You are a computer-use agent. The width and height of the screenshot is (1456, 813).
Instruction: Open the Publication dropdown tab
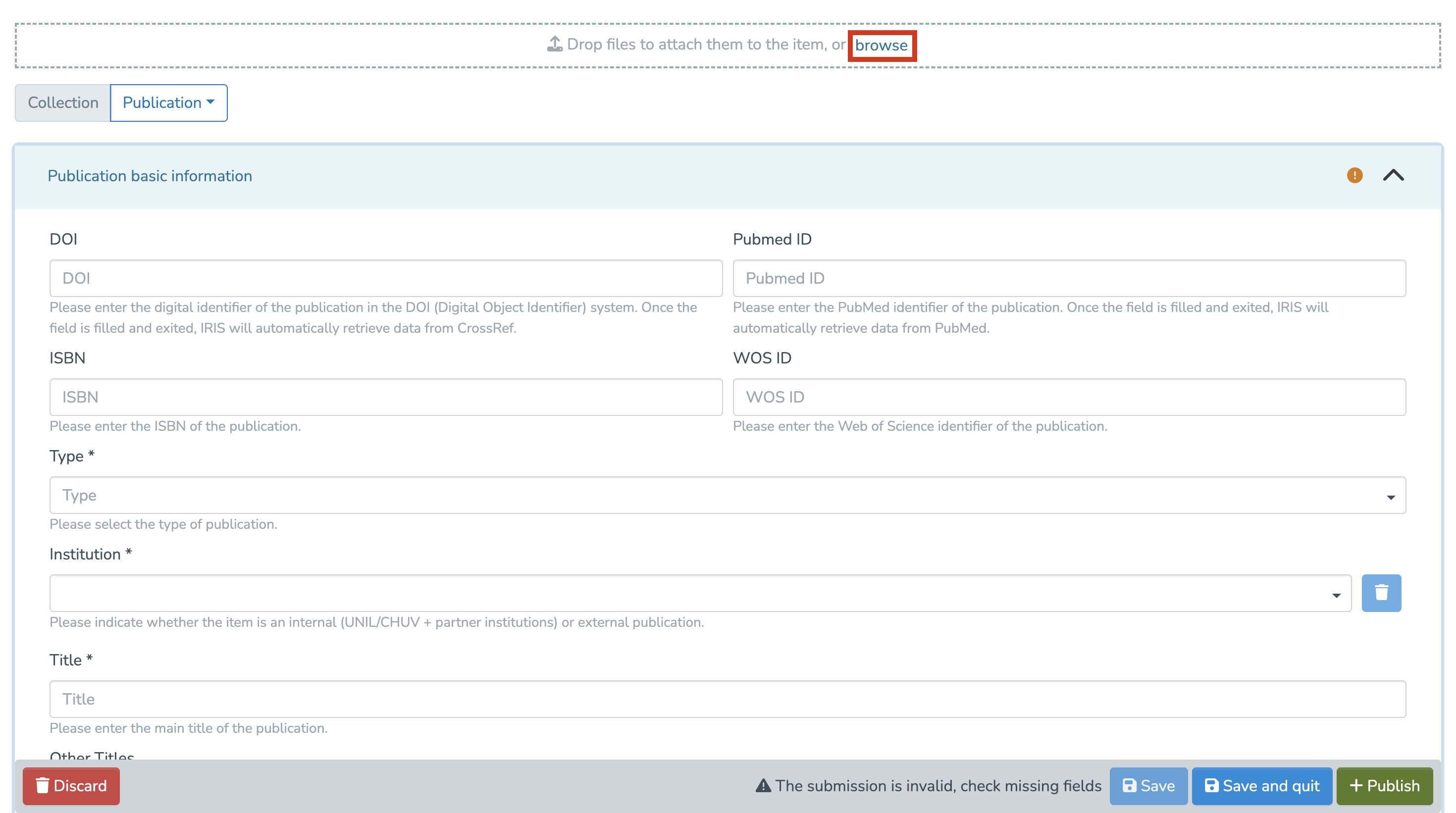168,103
